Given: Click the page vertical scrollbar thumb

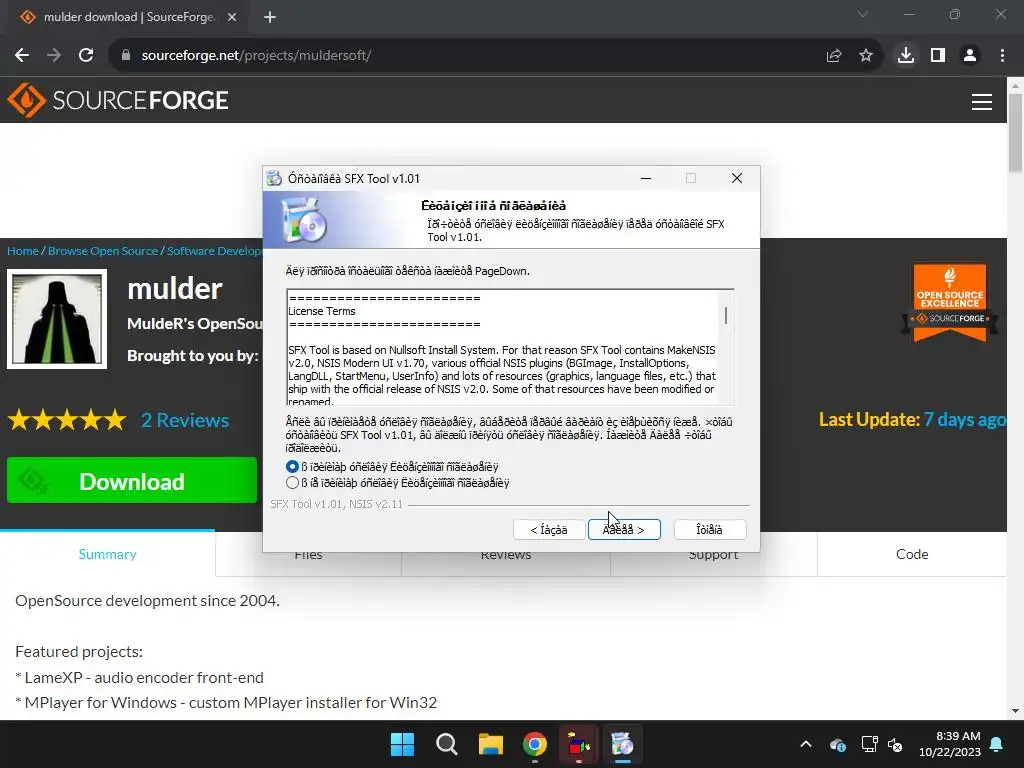Looking at the screenshot, I should (x=1015, y=133).
